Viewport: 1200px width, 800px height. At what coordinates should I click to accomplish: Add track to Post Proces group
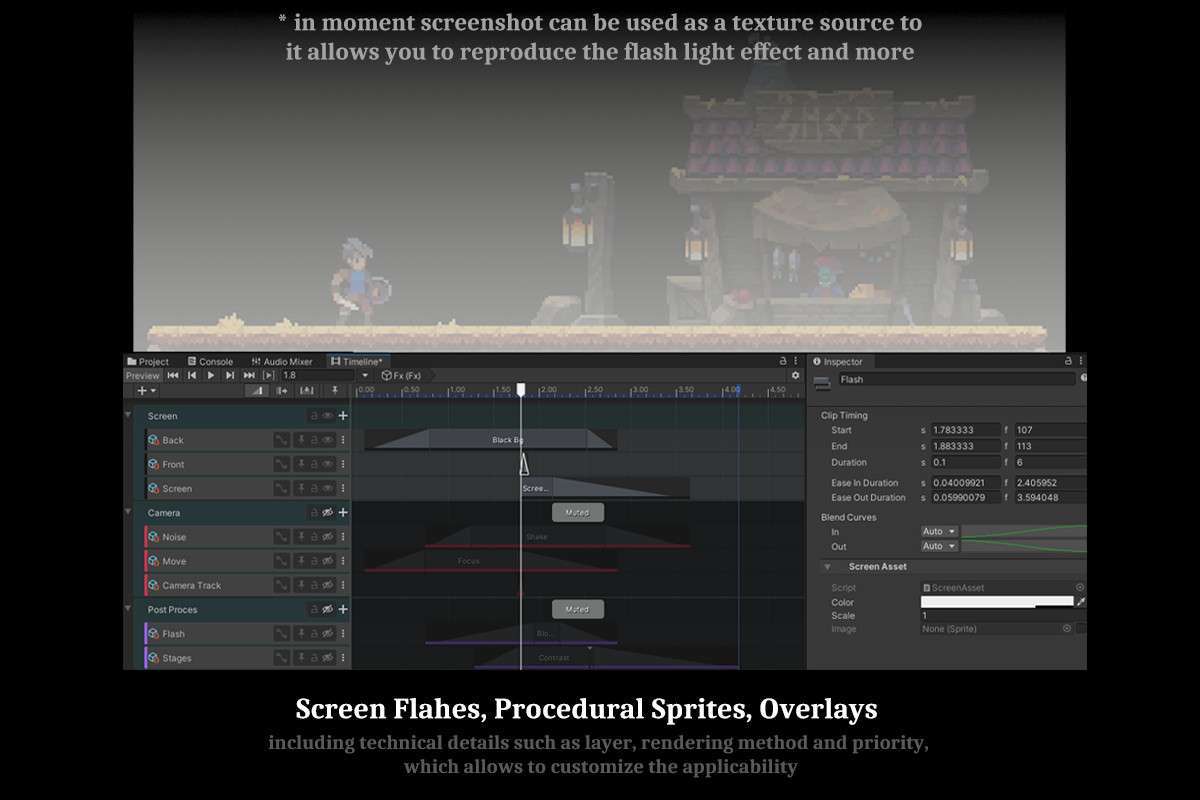(343, 609)
